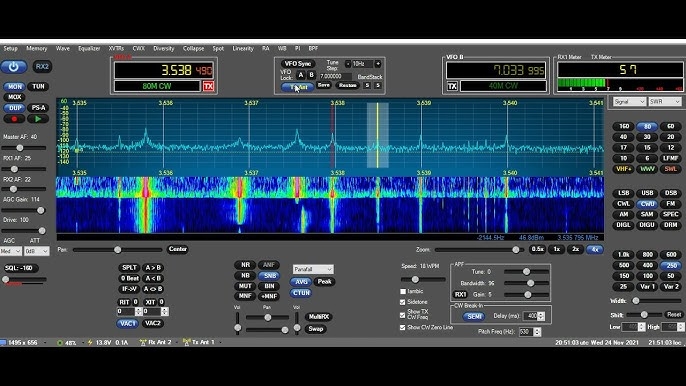Open the Linearity menu
686x386 pixels.
[x=243, y=49]
